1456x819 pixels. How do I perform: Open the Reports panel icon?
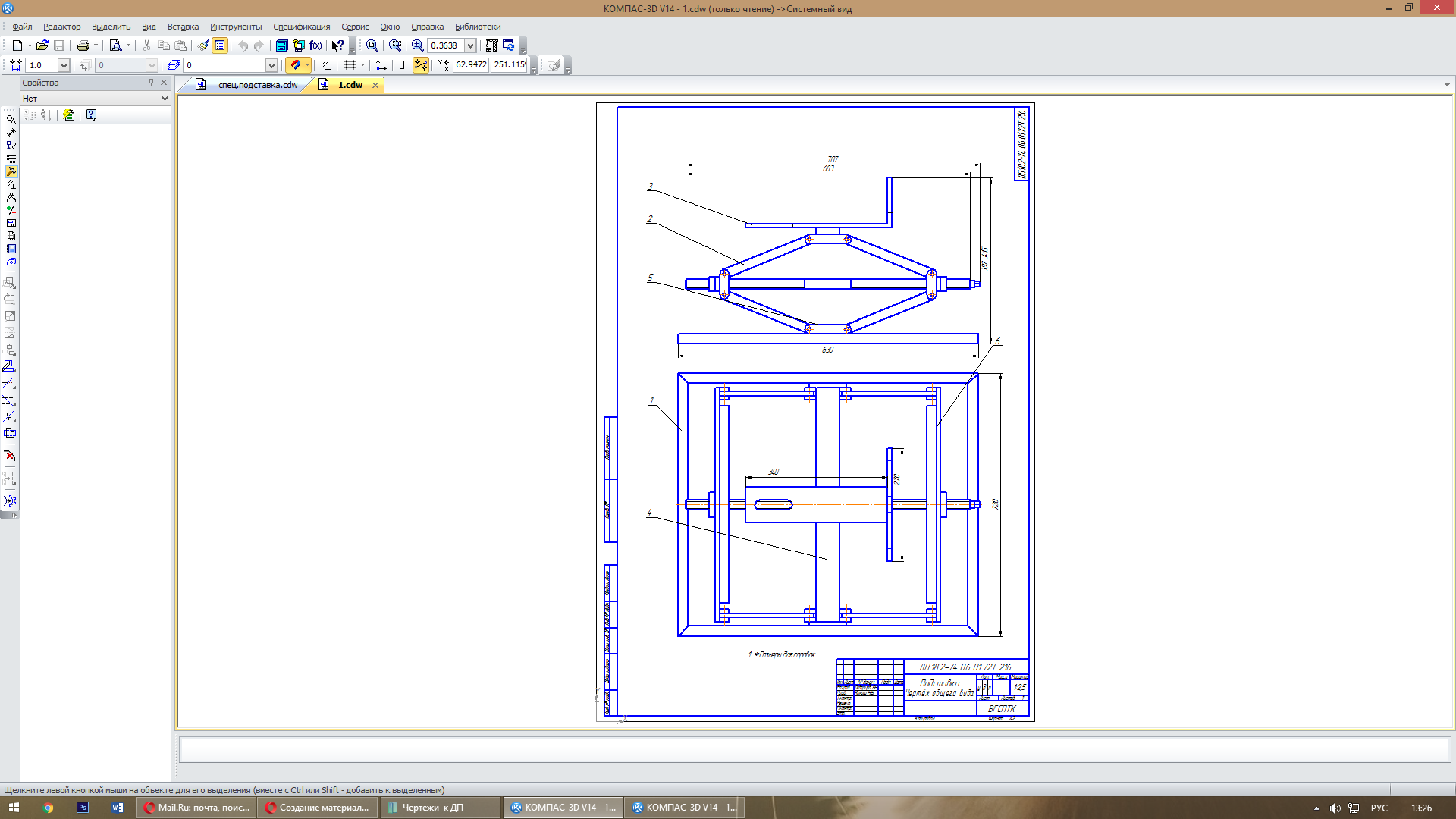click(x=11, y=249)
